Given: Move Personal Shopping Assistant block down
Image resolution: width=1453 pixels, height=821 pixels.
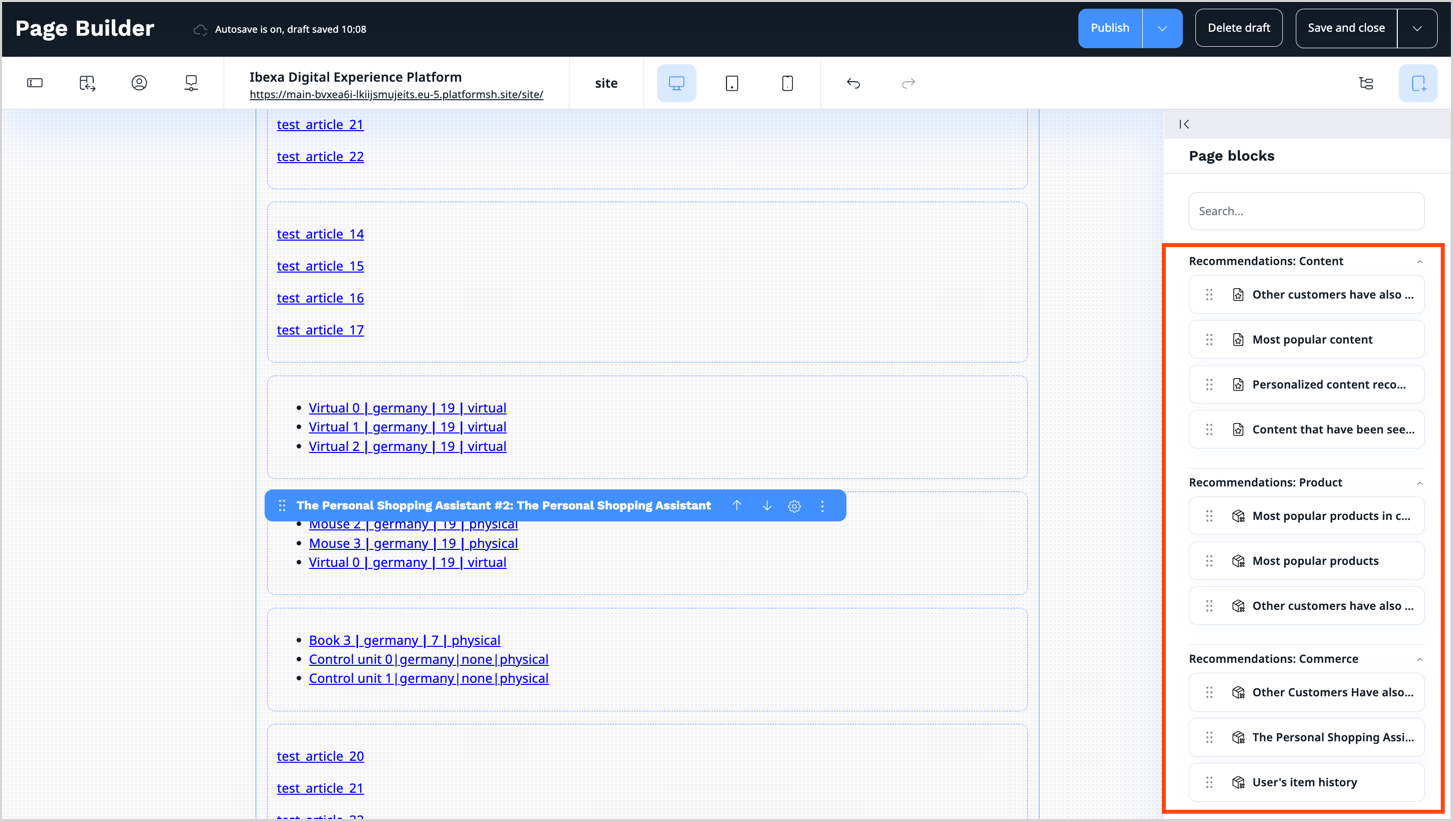Looking at the screenshot, I should [x=767, y=506].
